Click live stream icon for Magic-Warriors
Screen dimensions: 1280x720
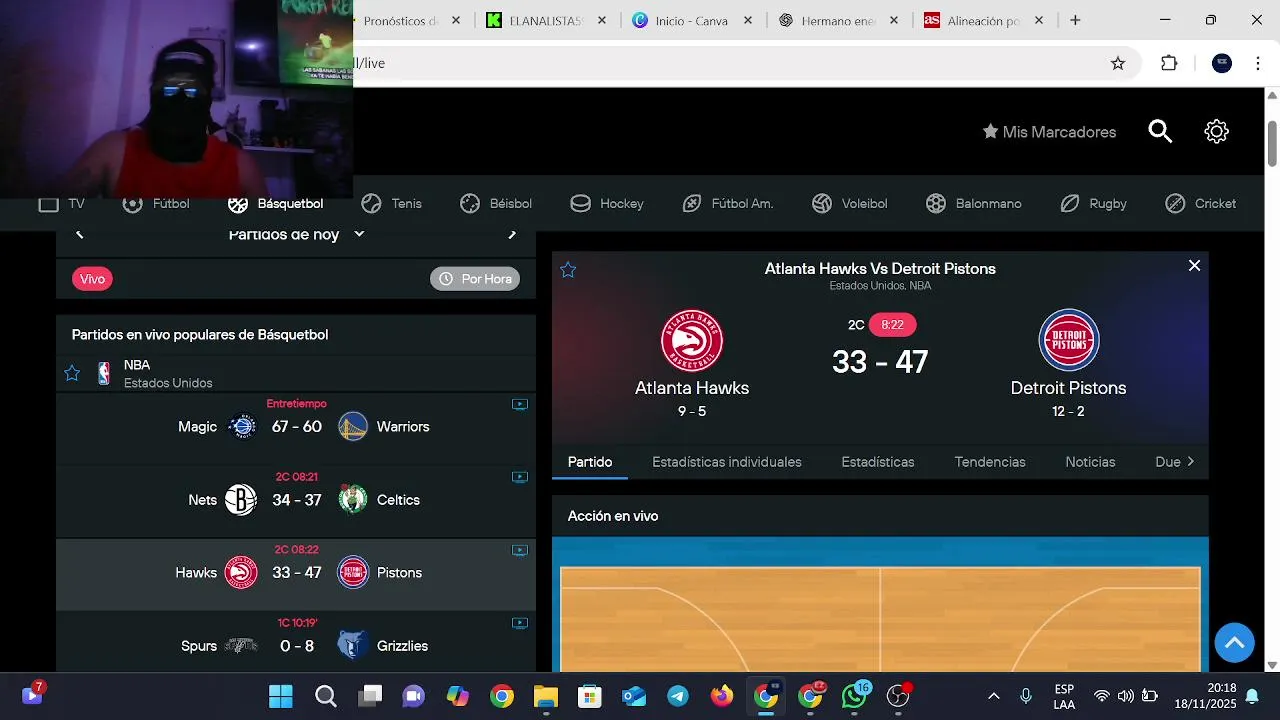pyautogui.click(x=520, y=404)
